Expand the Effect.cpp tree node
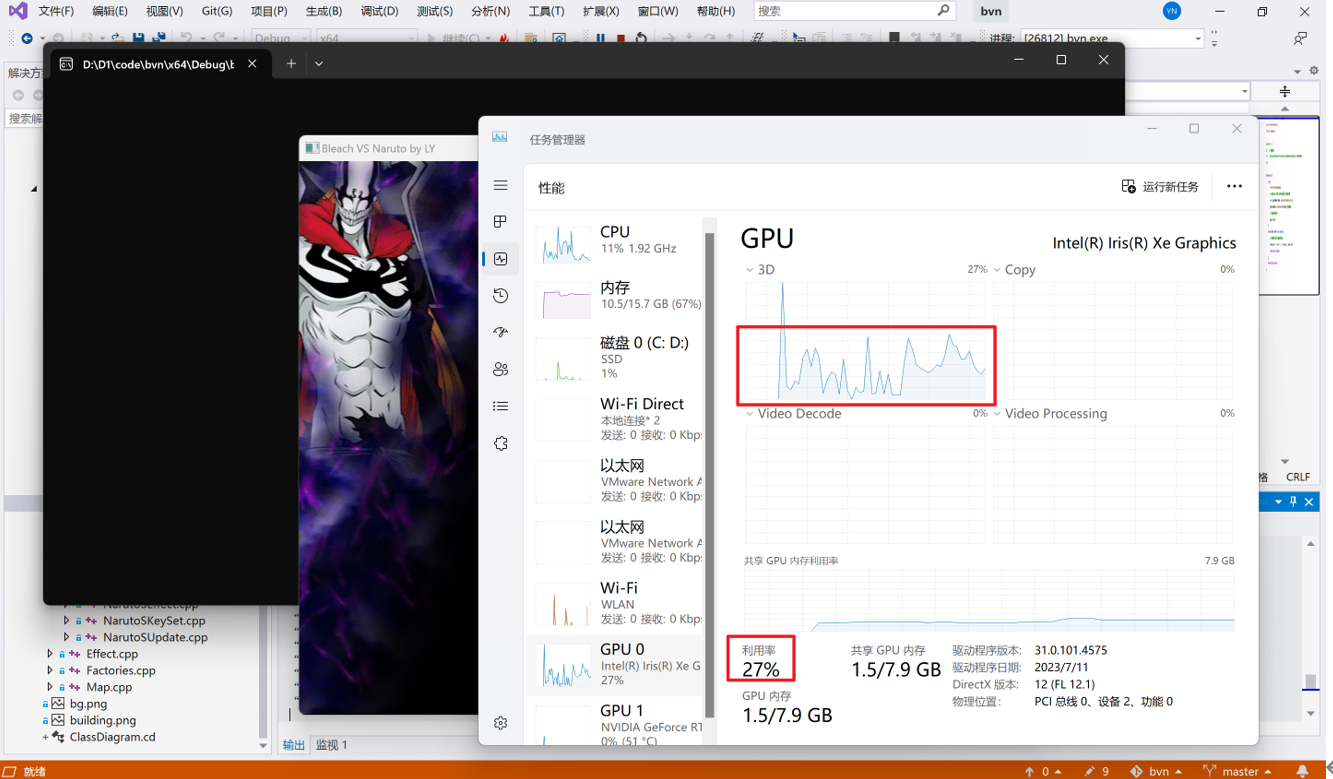1333x779 pixels. pos(50,654)
